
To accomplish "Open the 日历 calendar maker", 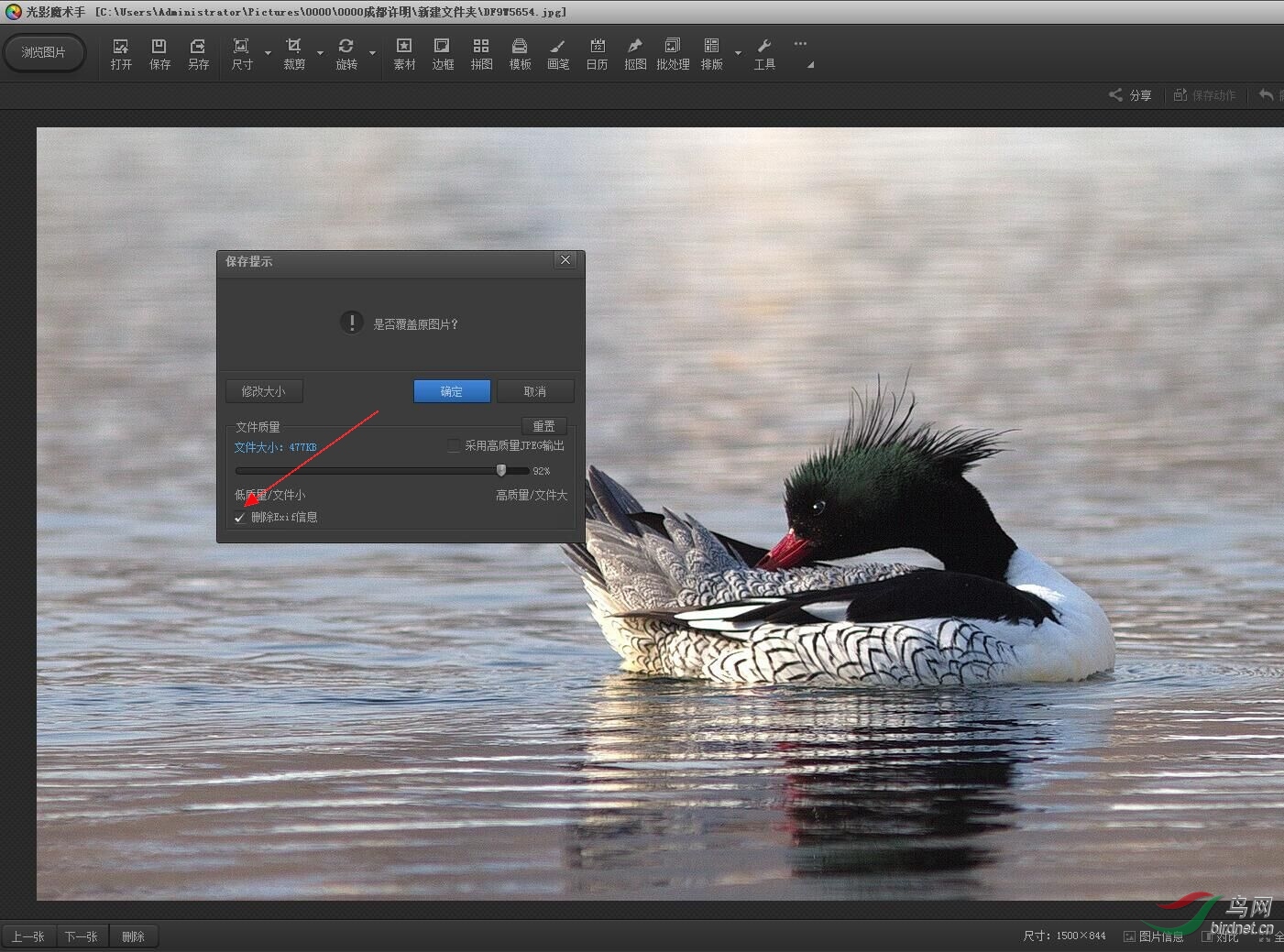I will point(597,53).
